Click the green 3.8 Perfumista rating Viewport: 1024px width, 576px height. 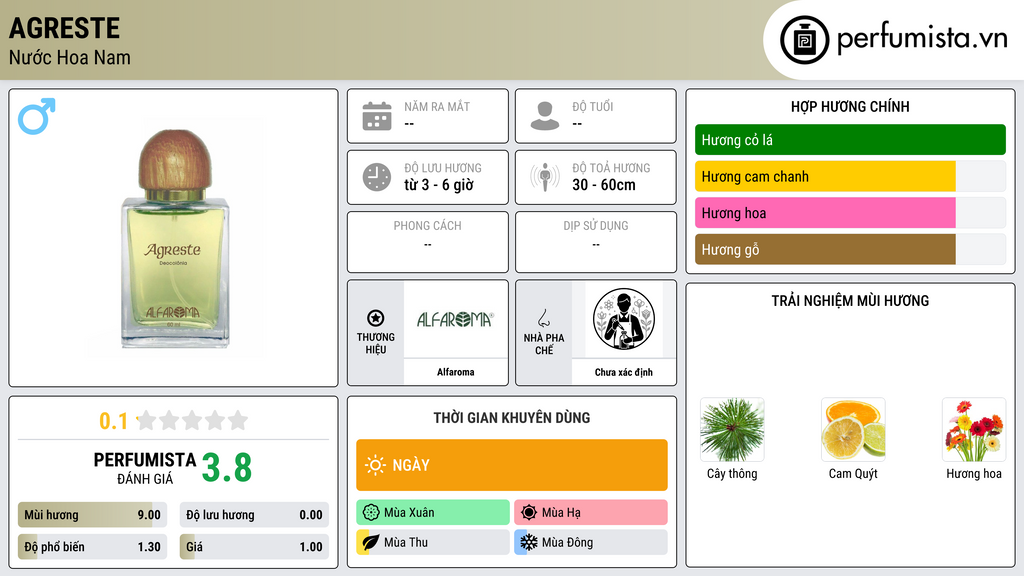[227, 468]
